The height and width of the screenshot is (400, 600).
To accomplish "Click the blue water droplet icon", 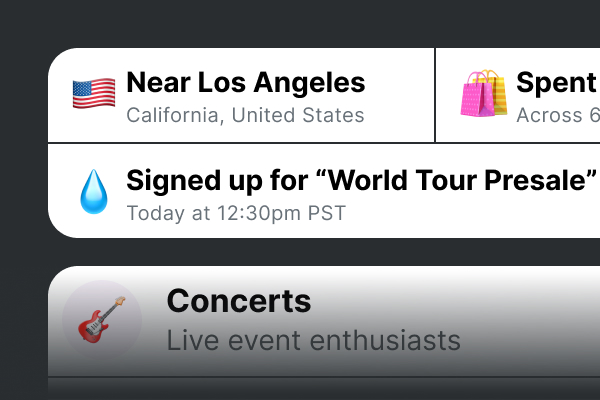I will [x=94, y=190].
